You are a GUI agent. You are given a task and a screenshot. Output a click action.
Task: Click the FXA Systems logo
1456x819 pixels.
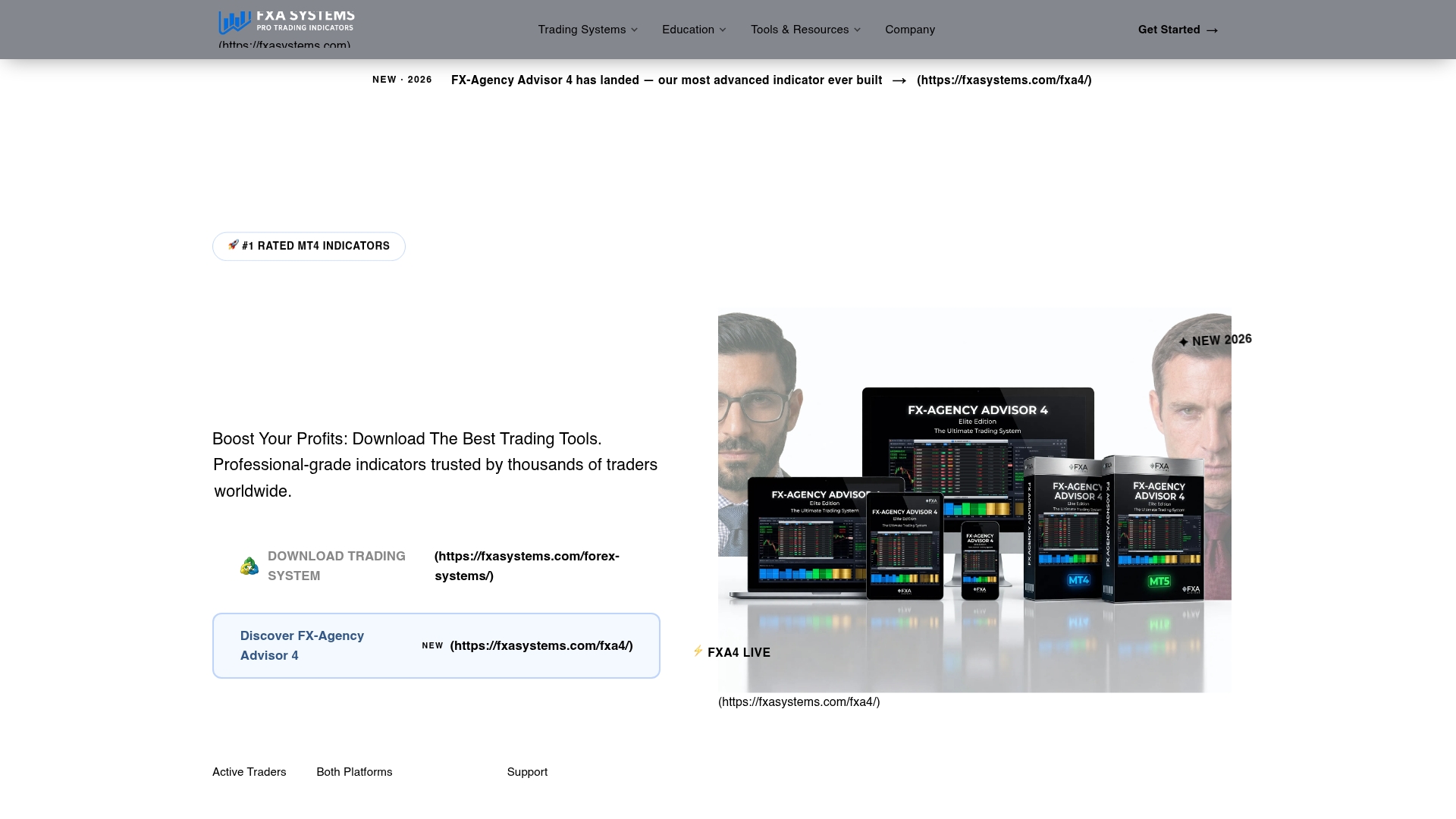point(287,22)
